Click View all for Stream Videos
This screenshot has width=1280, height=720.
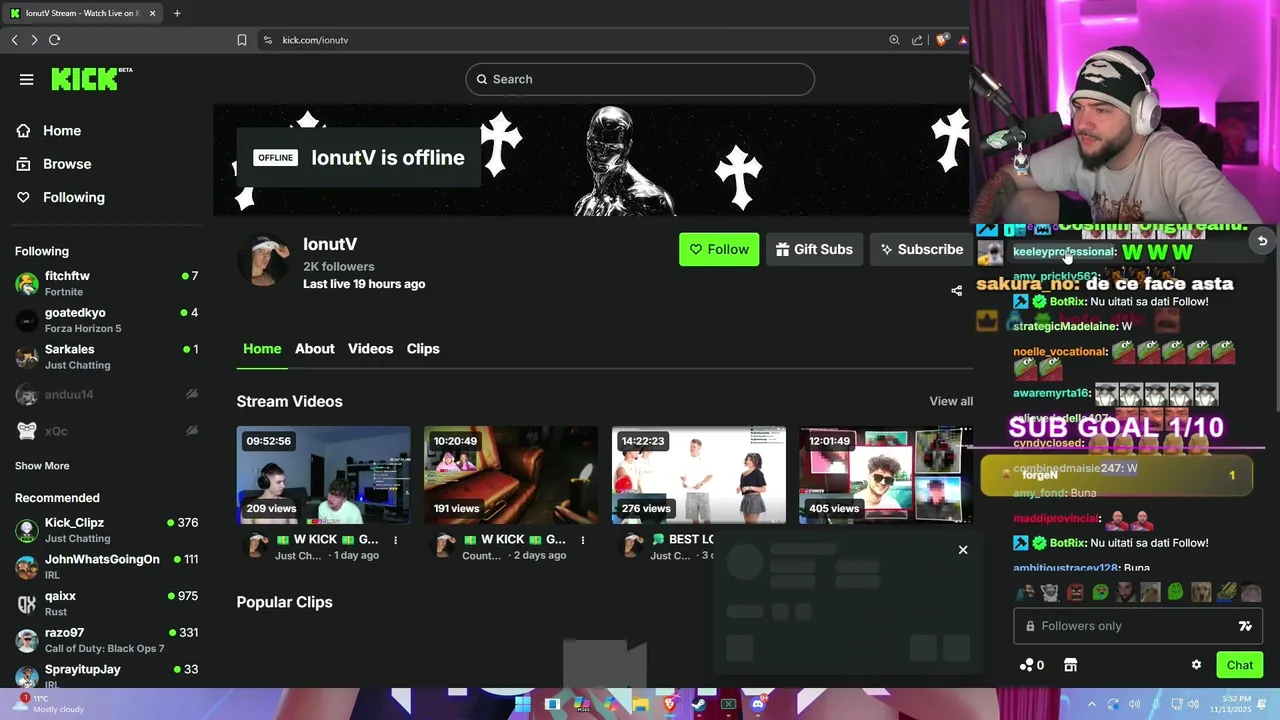[951, 401]
